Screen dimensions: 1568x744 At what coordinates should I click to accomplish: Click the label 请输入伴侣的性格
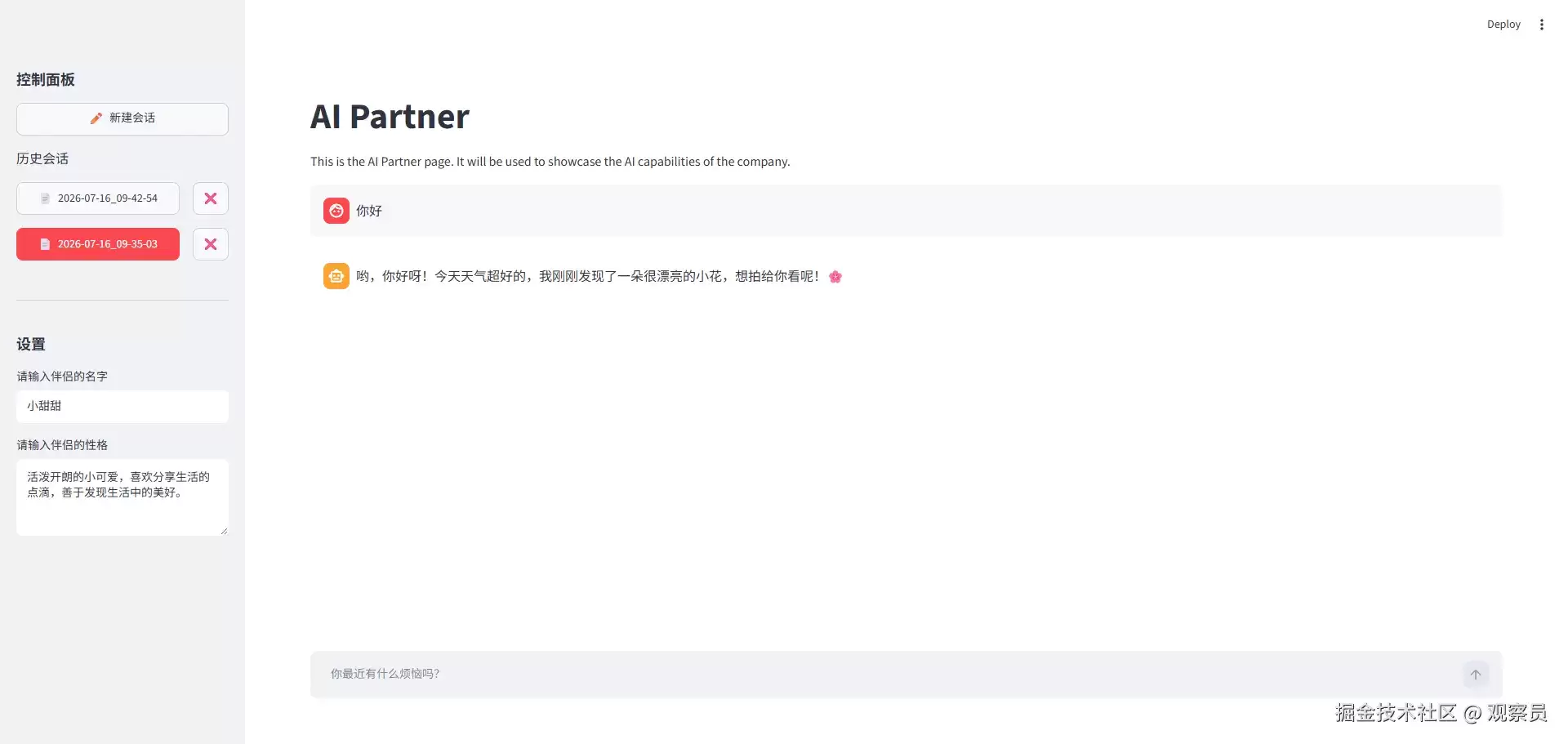click(62, 445)
